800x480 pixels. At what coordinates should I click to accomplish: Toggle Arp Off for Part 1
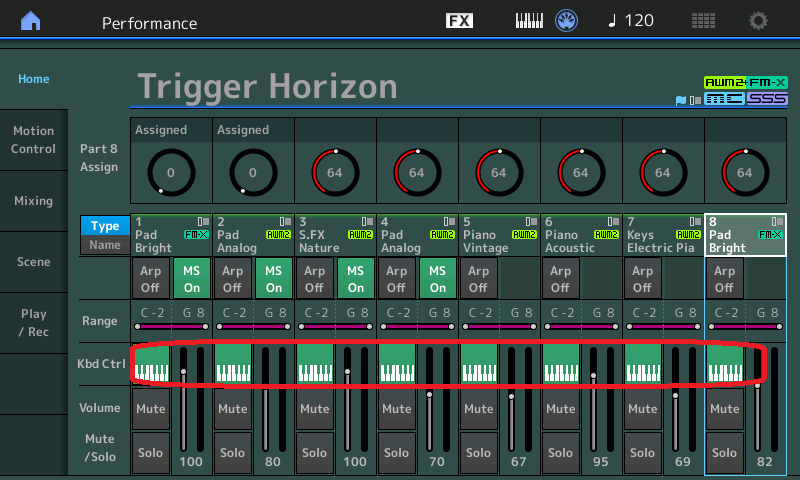click(150, 278)
